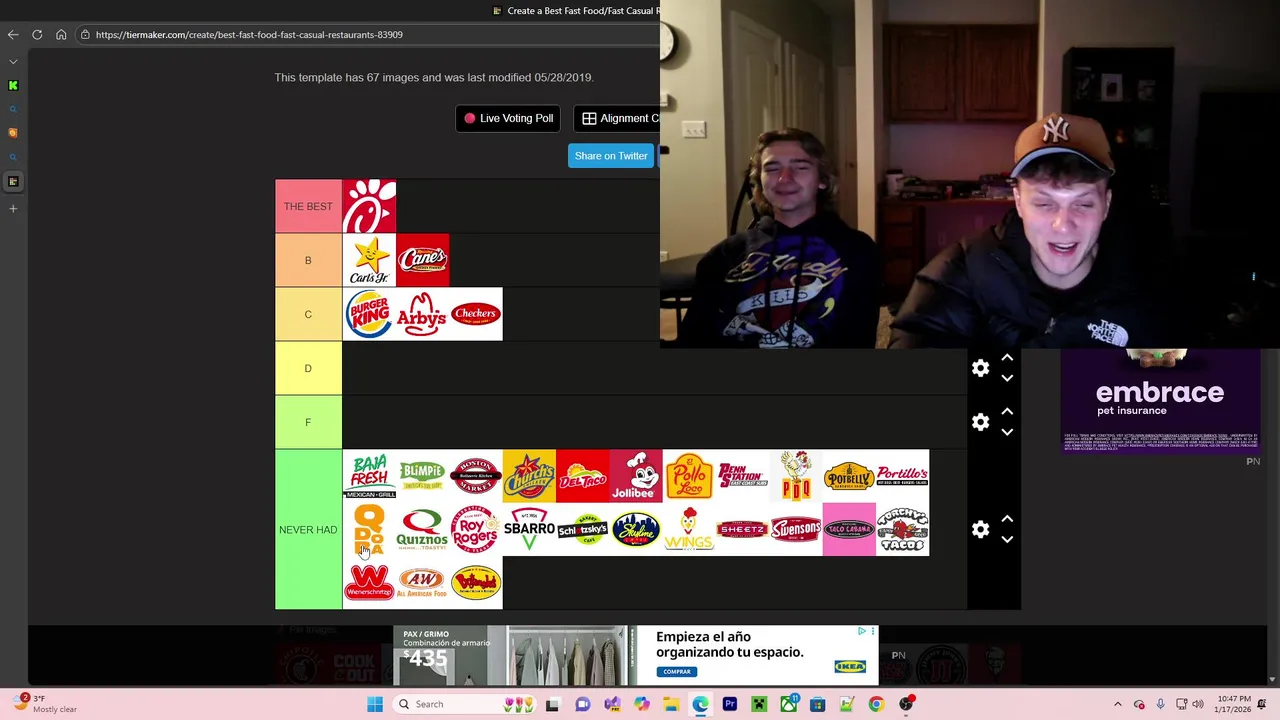This screenshot has width=1280, height=720.
Task: Reload the page with the refresh icon
Action: point(37,35)
